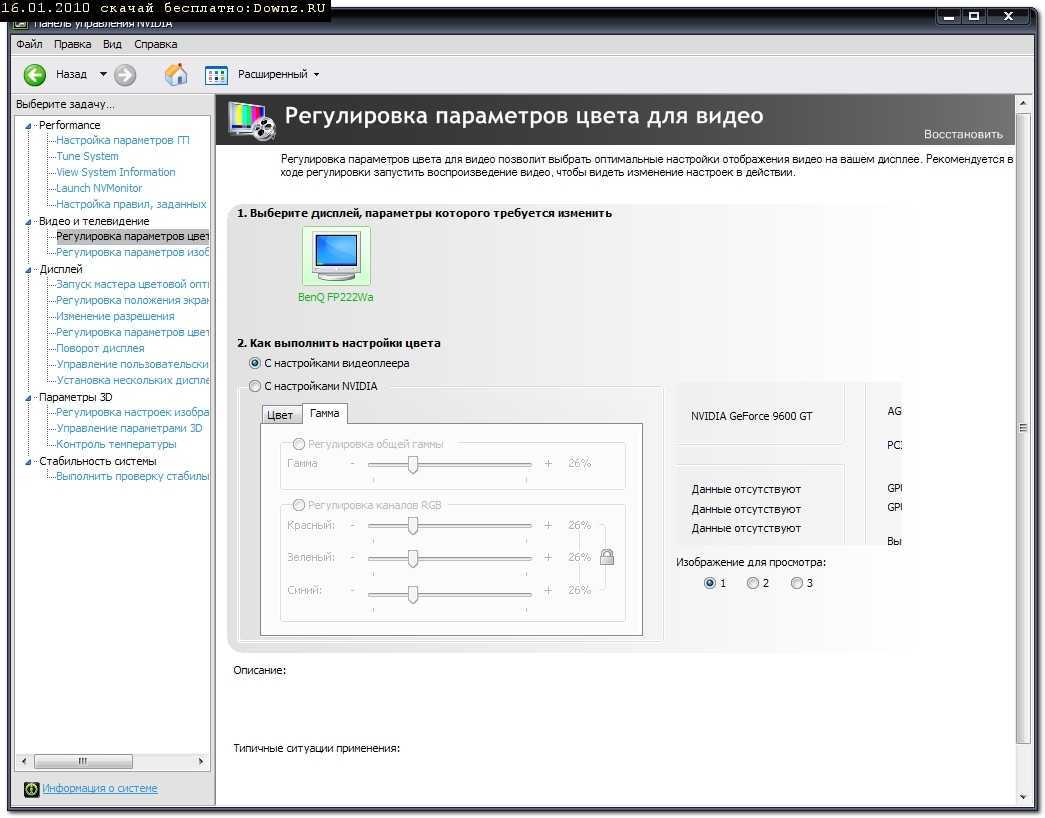Open 'Установка нескольких диспле…' tree item
Viewport: 1045px width, 818px height.
pos(133,380)
